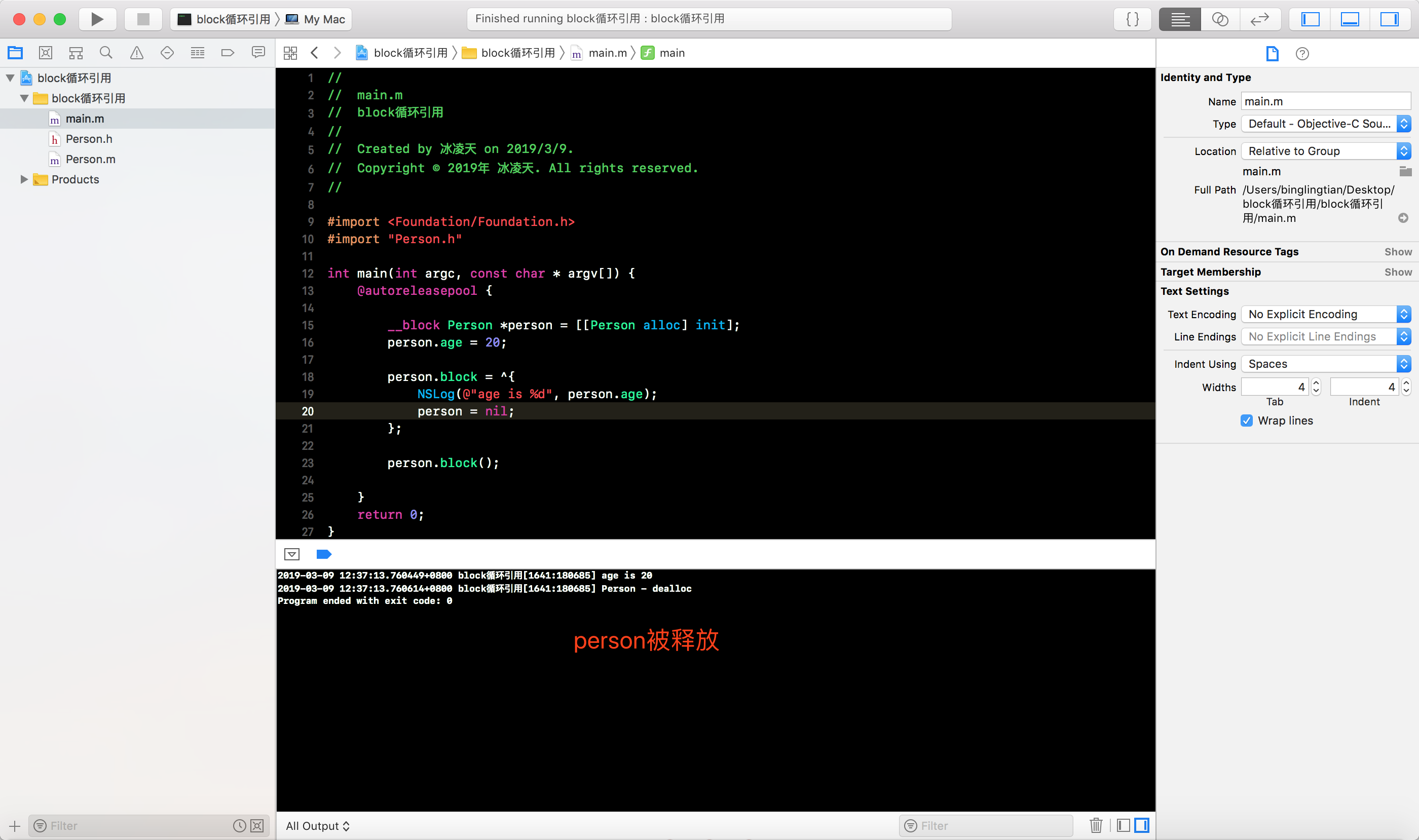This screenshot has width=1419, height=840.
Task: Hide the debug area toggle
Action: 292,555
